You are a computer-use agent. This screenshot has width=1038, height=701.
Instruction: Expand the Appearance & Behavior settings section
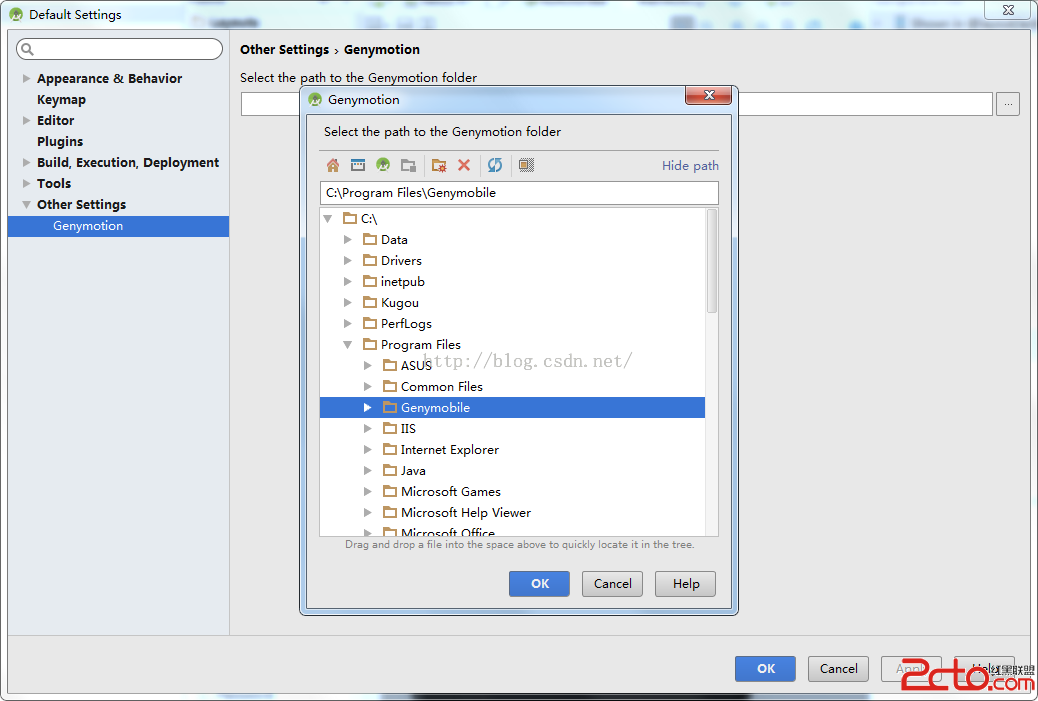click(27, 79)
